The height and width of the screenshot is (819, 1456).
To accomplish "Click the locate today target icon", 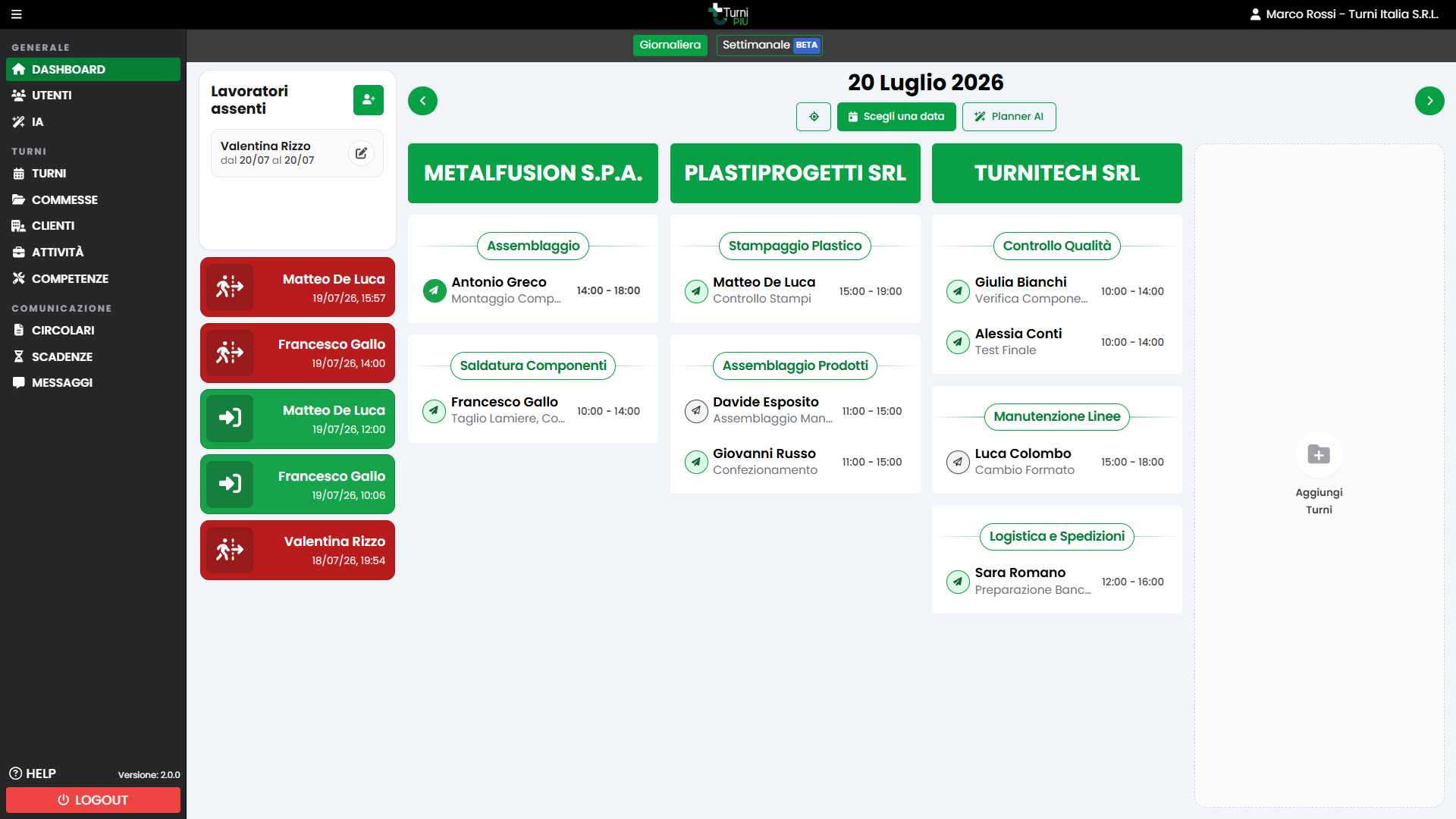I will pyautogui.click(x=814, y=117).
